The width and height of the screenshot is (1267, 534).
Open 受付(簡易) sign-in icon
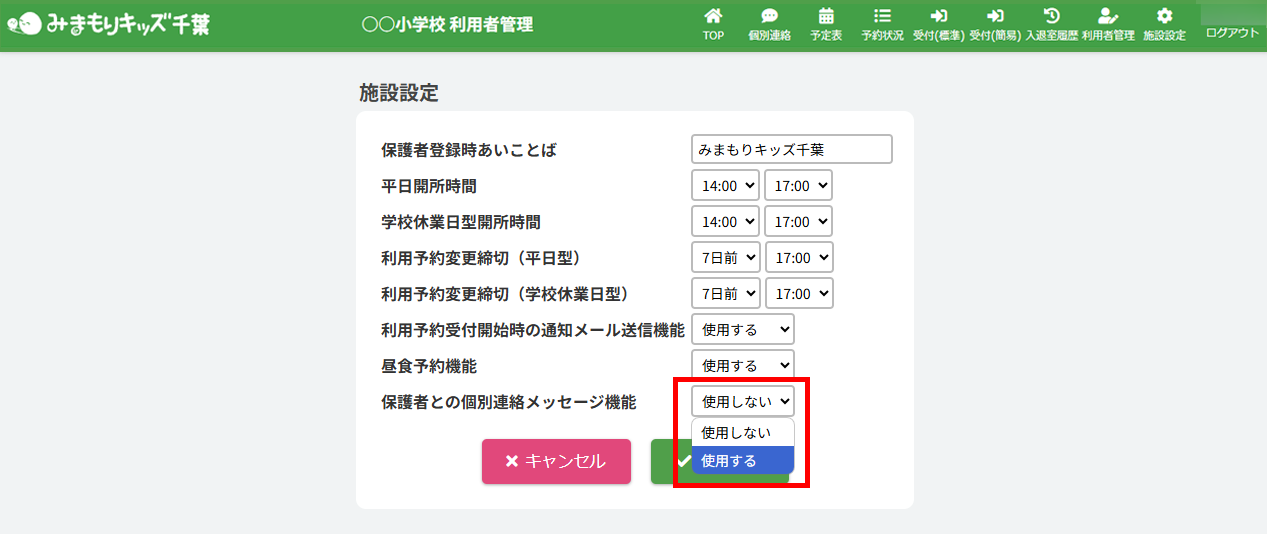tap(995, 17)
